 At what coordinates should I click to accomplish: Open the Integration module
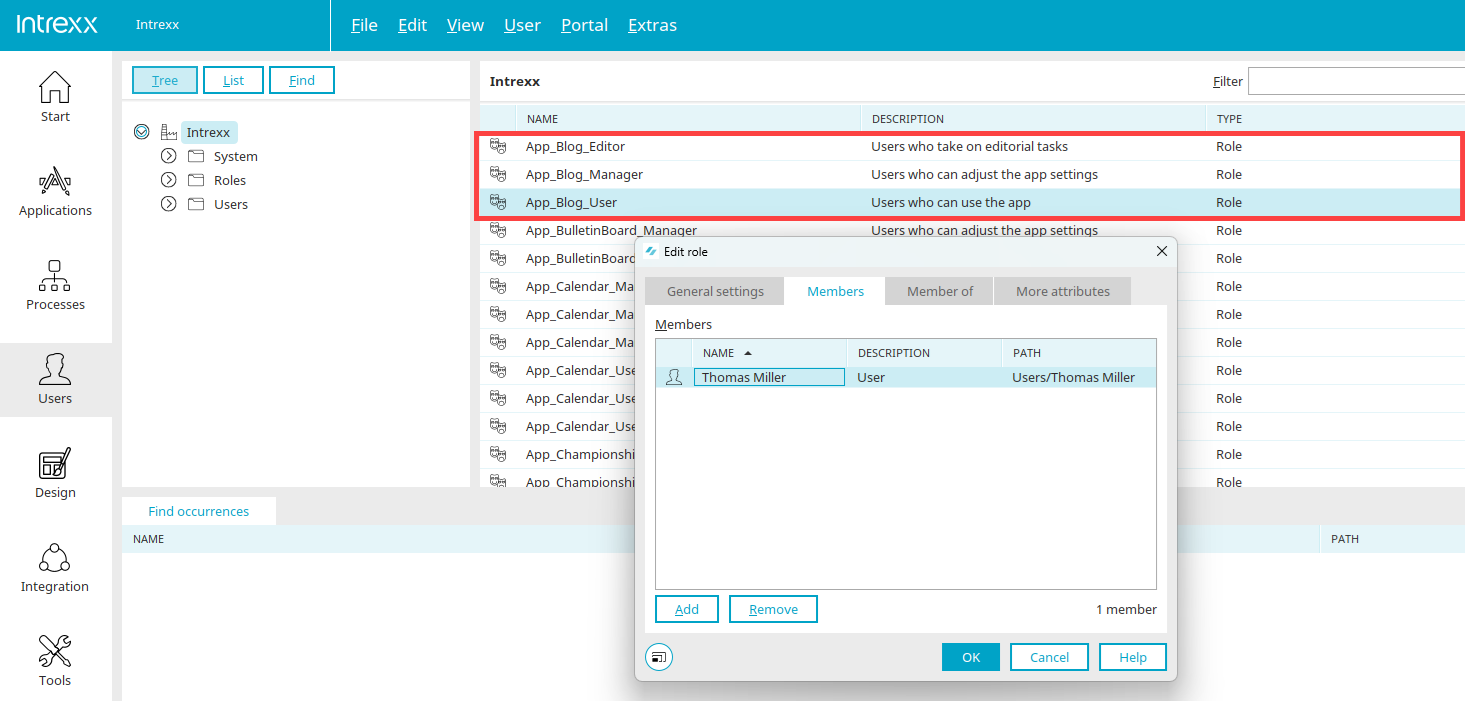[55, 567]
